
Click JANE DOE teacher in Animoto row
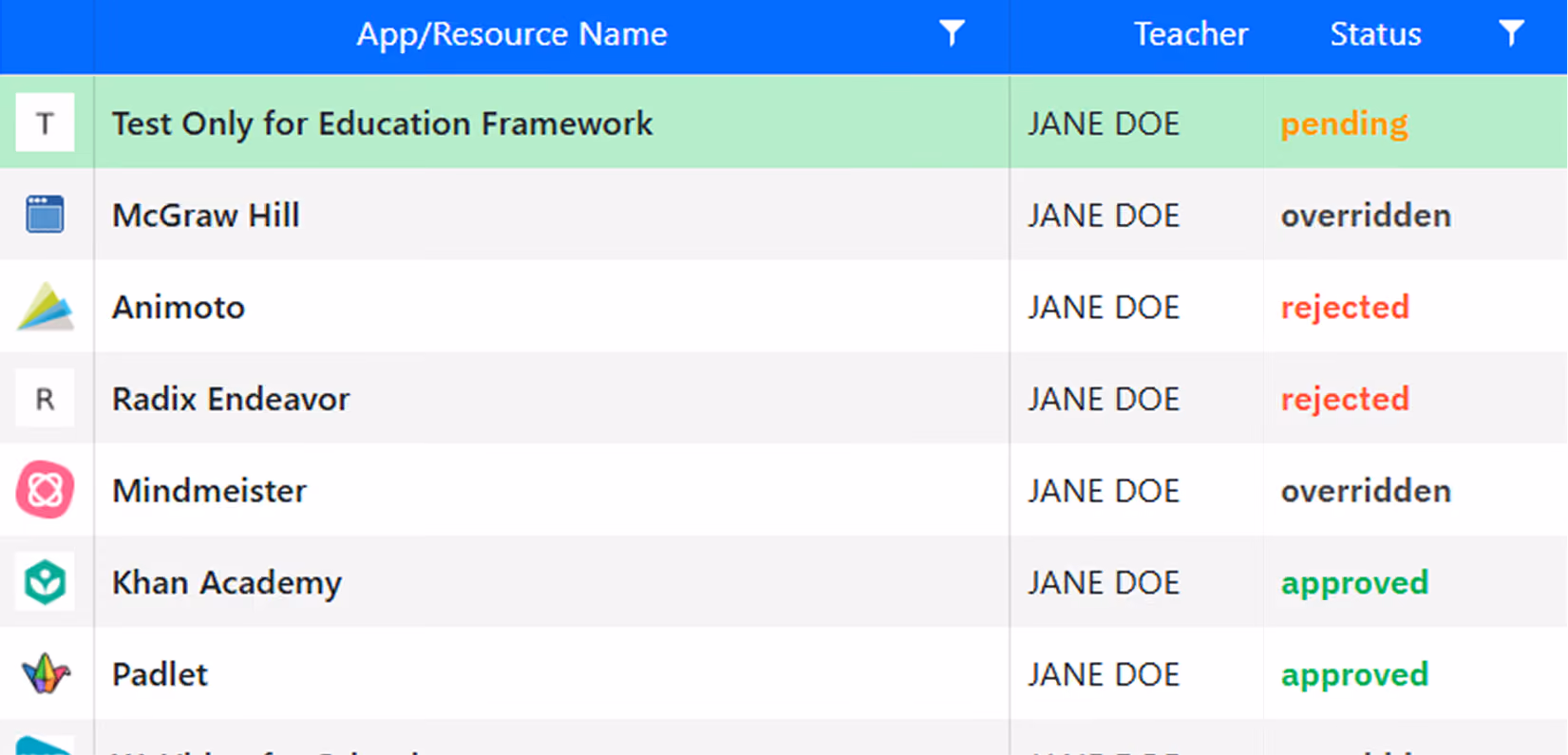tap(1104, 308)
